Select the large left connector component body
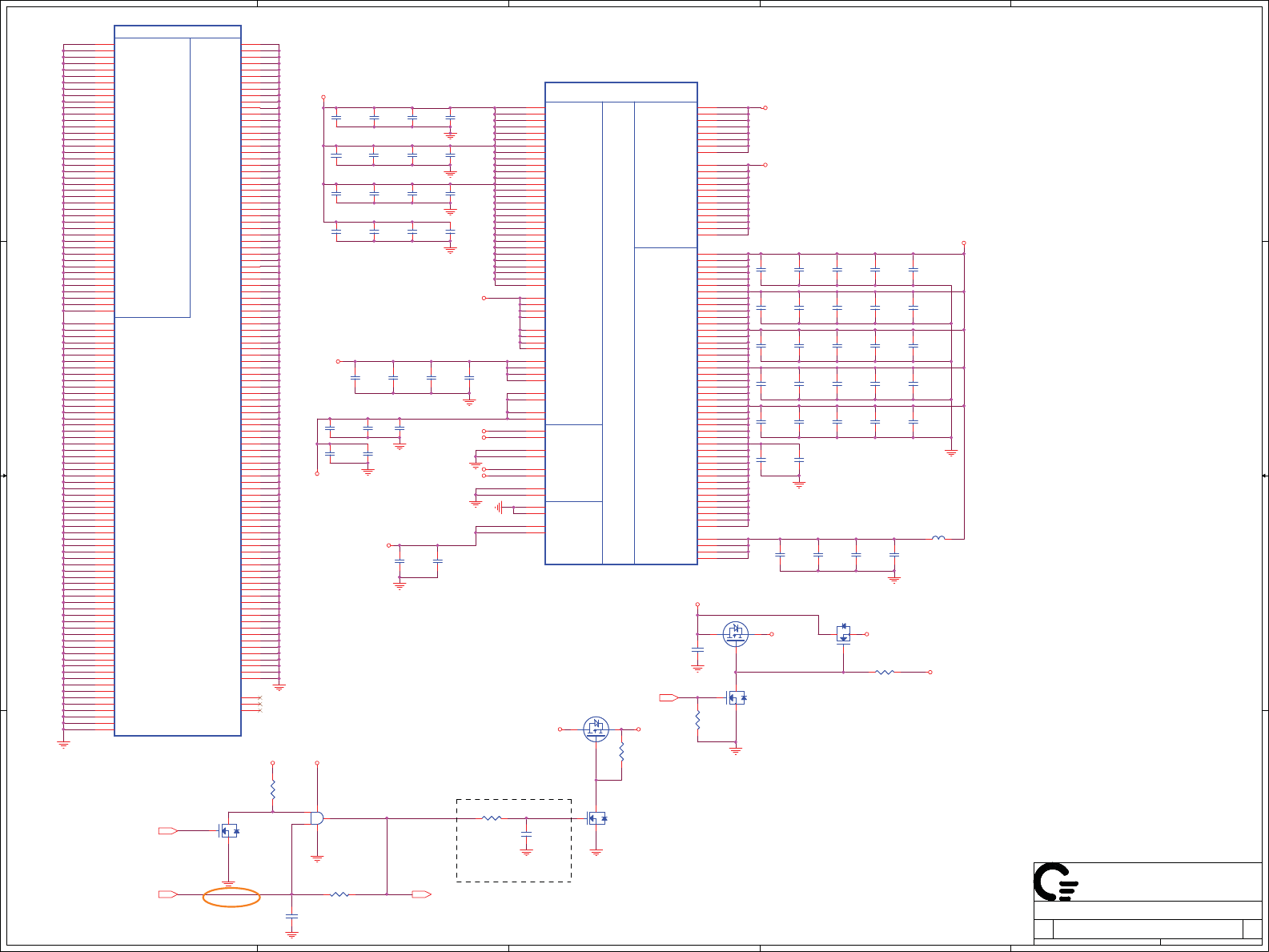The image size is (1269, 952). [x=178, y=380]
